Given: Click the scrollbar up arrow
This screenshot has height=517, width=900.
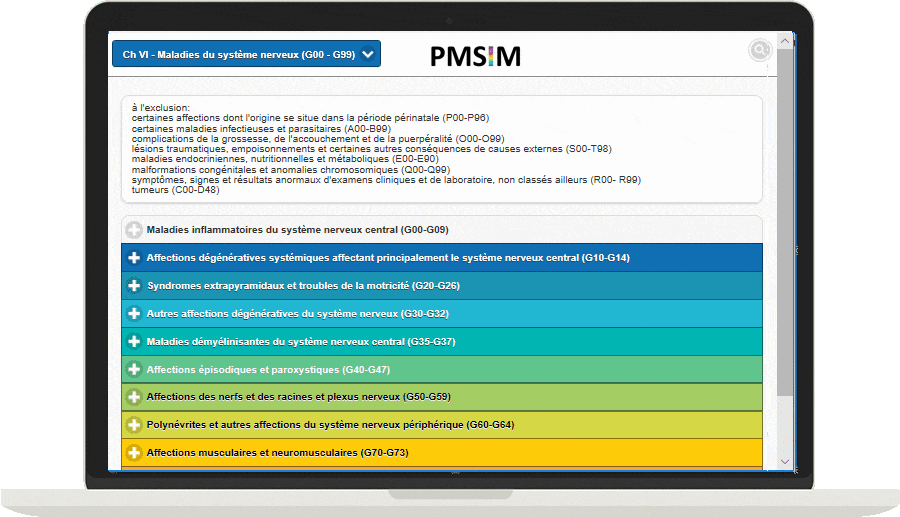Looking at the screenshot, I should (785, 41).
